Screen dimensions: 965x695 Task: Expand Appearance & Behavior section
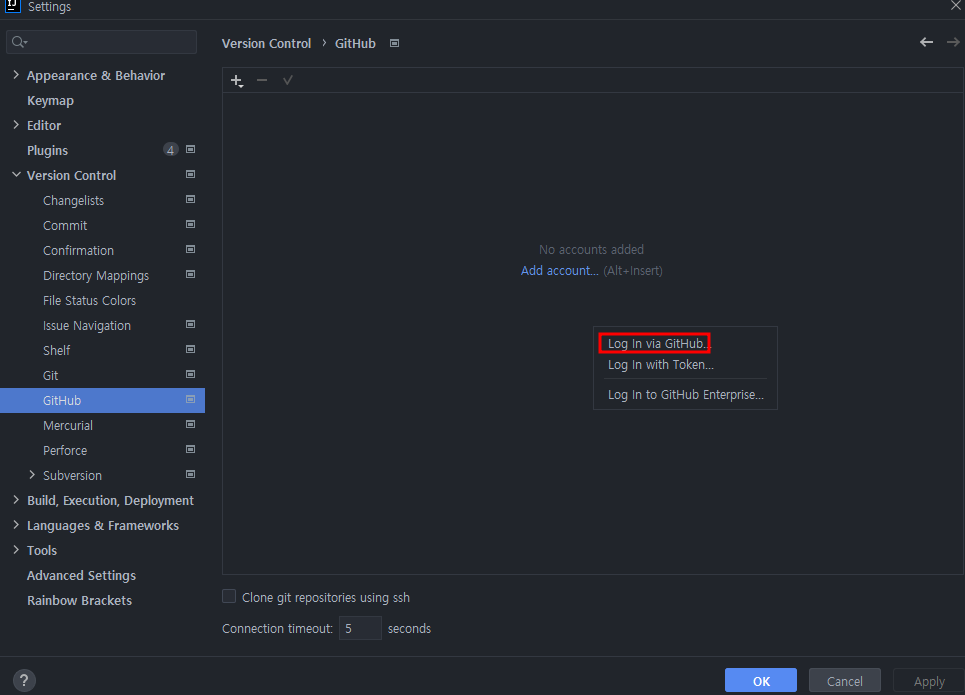pyautogui.click(x=16, y=74)
